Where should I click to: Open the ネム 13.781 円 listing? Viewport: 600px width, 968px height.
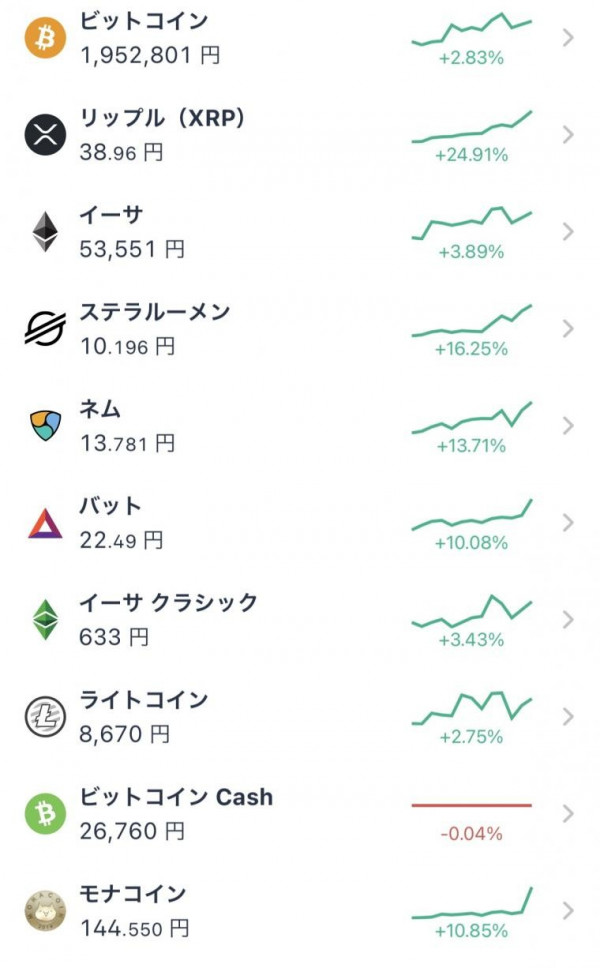tap(300, 425)
